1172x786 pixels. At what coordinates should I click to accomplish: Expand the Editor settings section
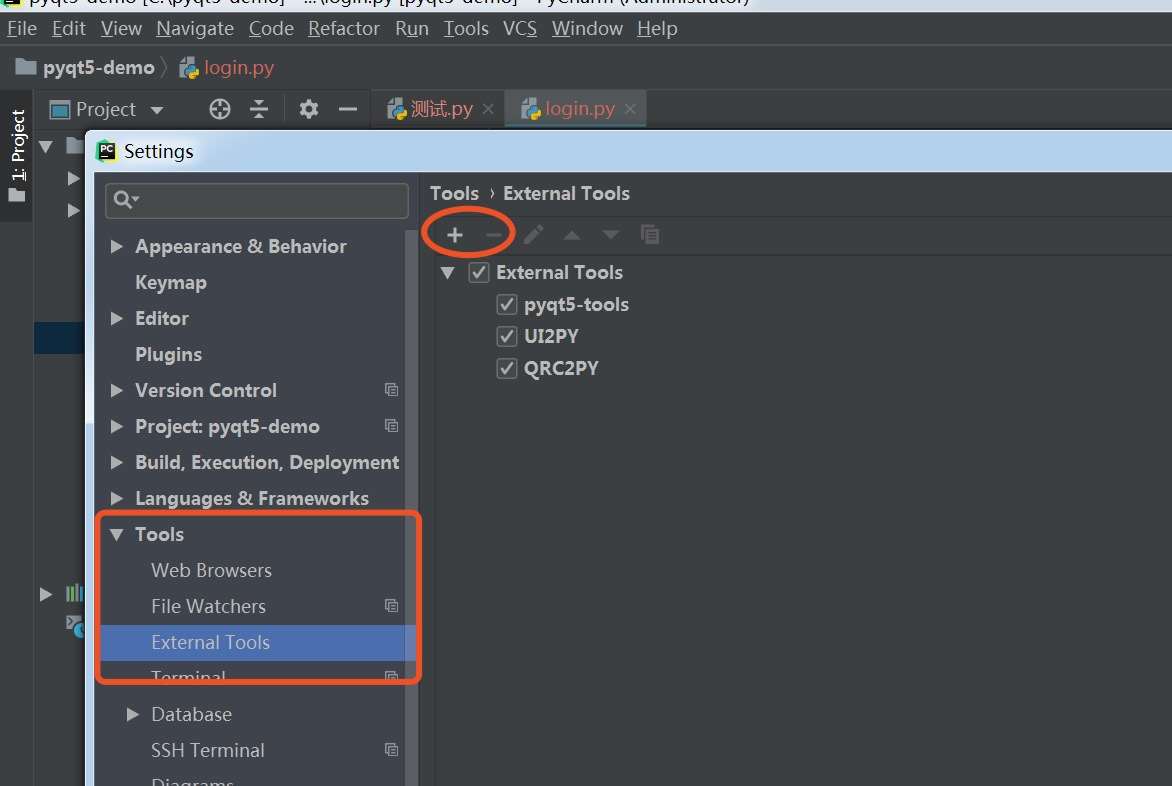coord(116,318)
